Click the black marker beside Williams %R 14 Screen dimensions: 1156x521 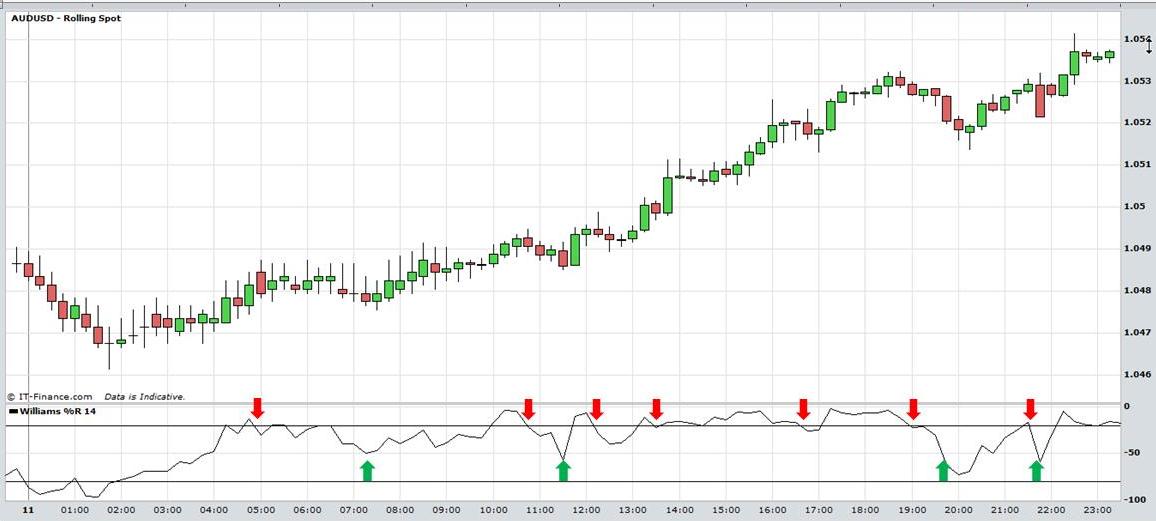(13, 411)
